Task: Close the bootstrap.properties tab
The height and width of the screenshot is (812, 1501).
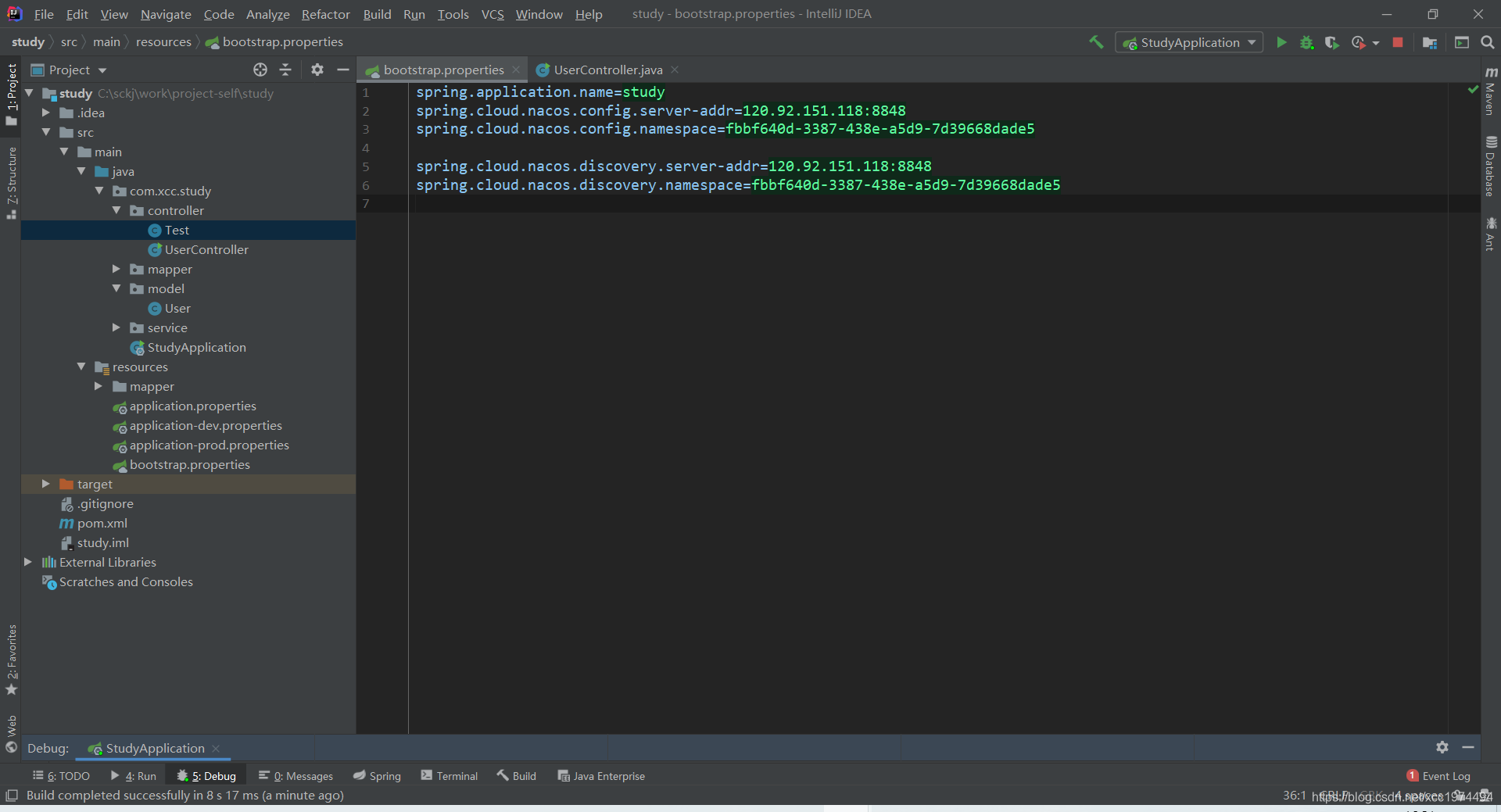Action: [516, 70]
